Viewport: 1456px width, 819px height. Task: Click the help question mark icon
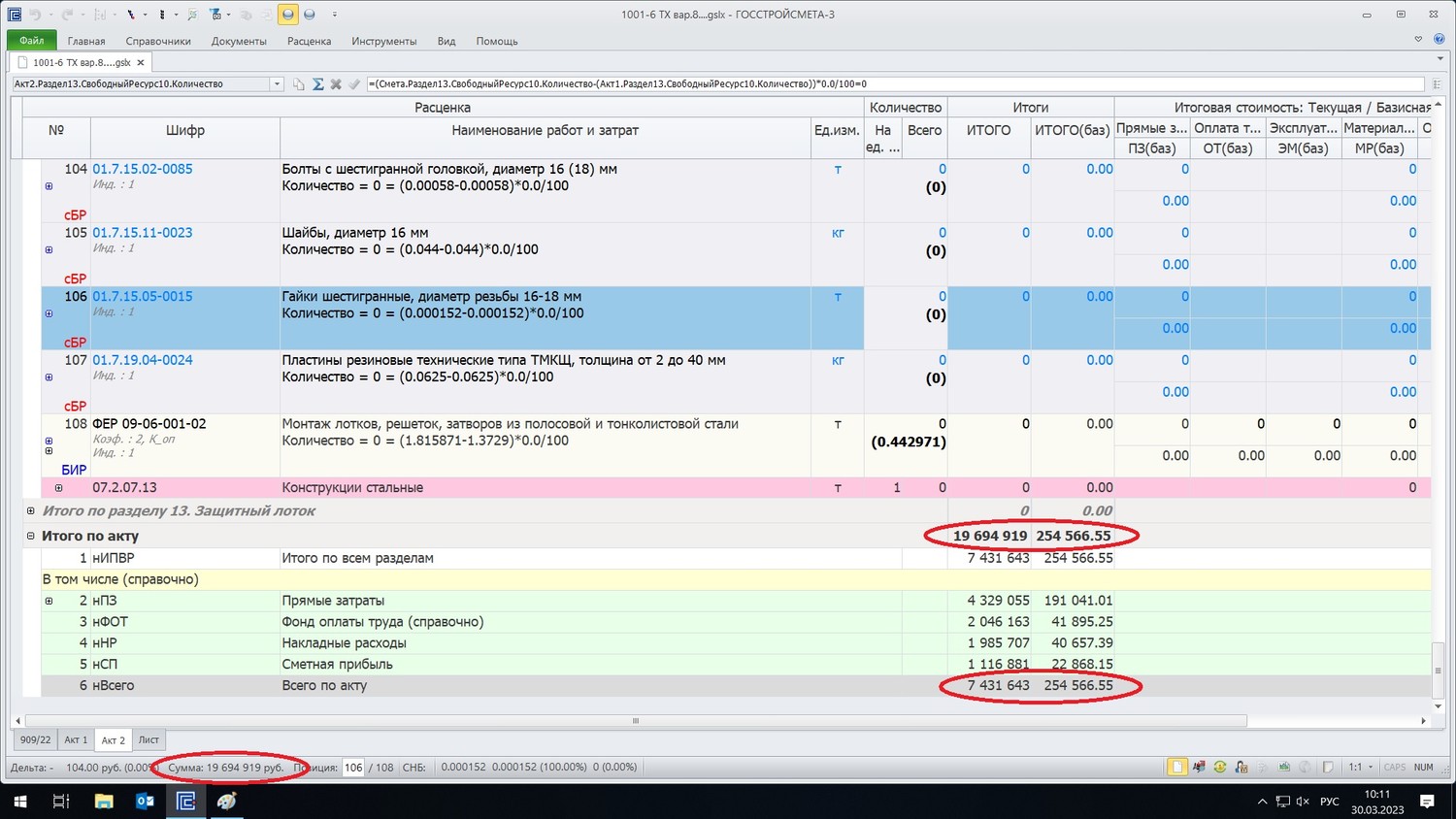click(1439, 40)
